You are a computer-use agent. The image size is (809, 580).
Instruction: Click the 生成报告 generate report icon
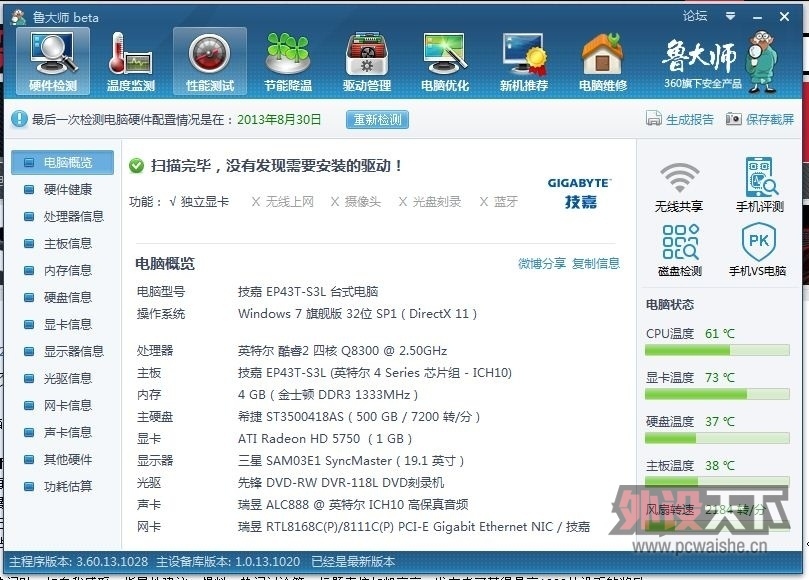tap(654, 119)
